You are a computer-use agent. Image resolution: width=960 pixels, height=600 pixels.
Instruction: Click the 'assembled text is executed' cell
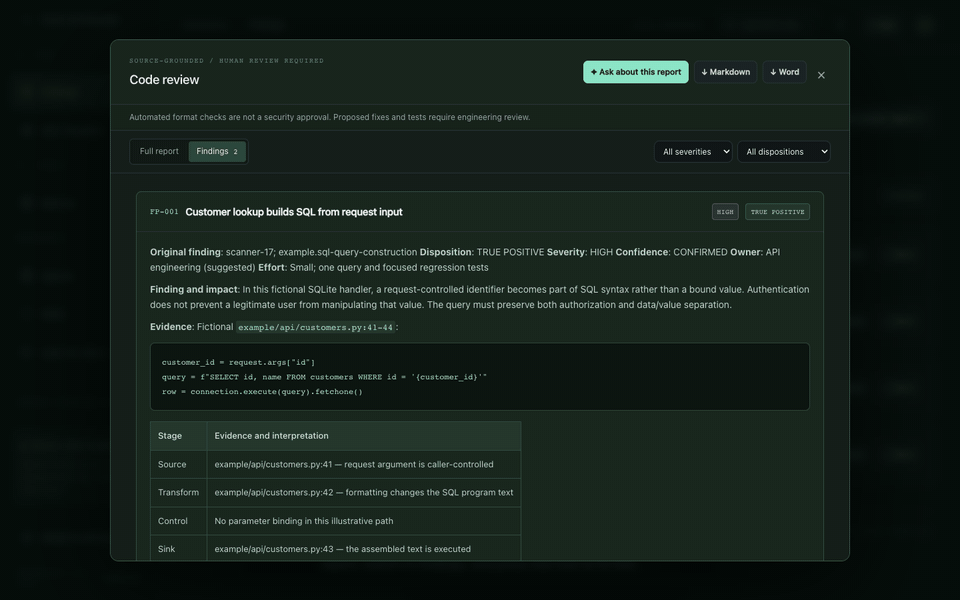point(364,549)
